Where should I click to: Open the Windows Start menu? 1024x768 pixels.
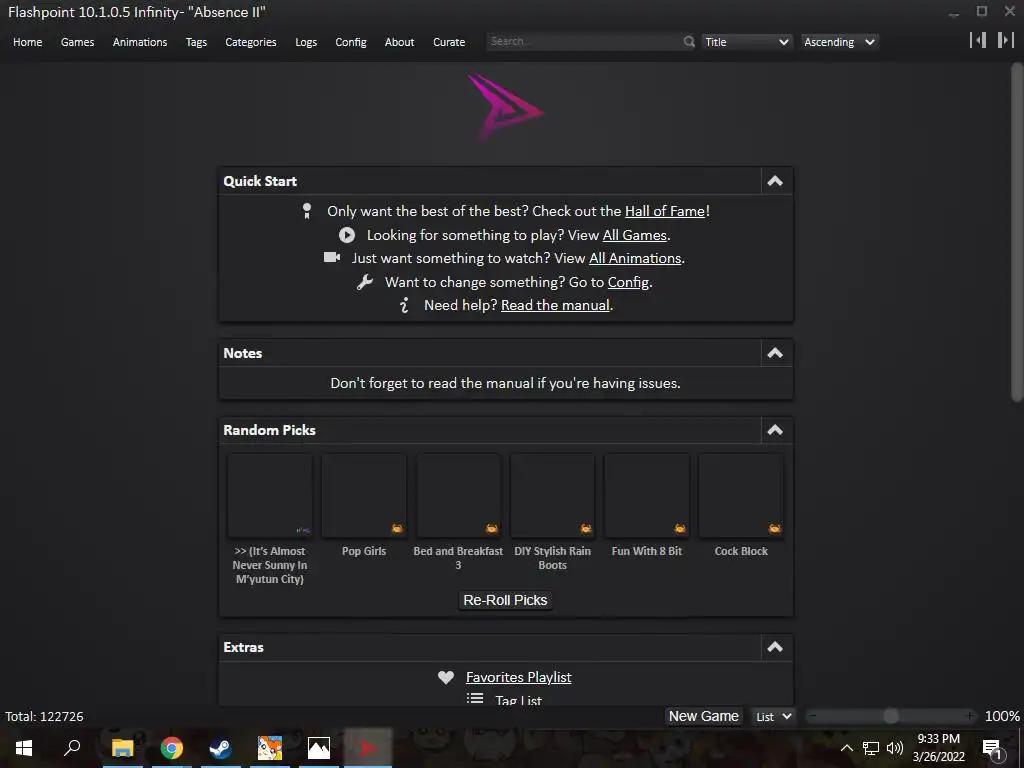tap(24, 748)
